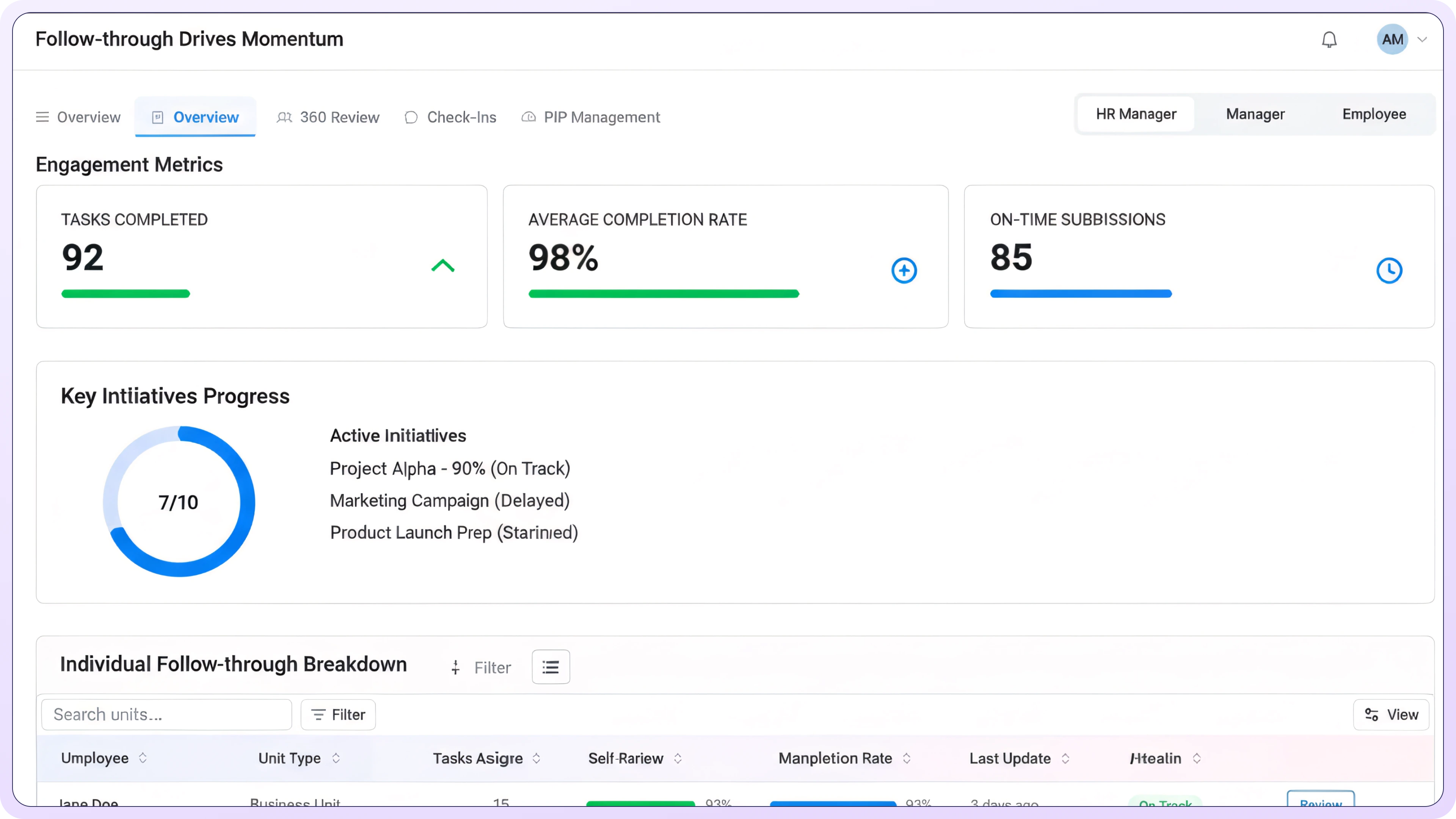Click the hamburger Overview menu icon
The height and width of the screenshot is (819, 1456).
(x=42, y=117)
